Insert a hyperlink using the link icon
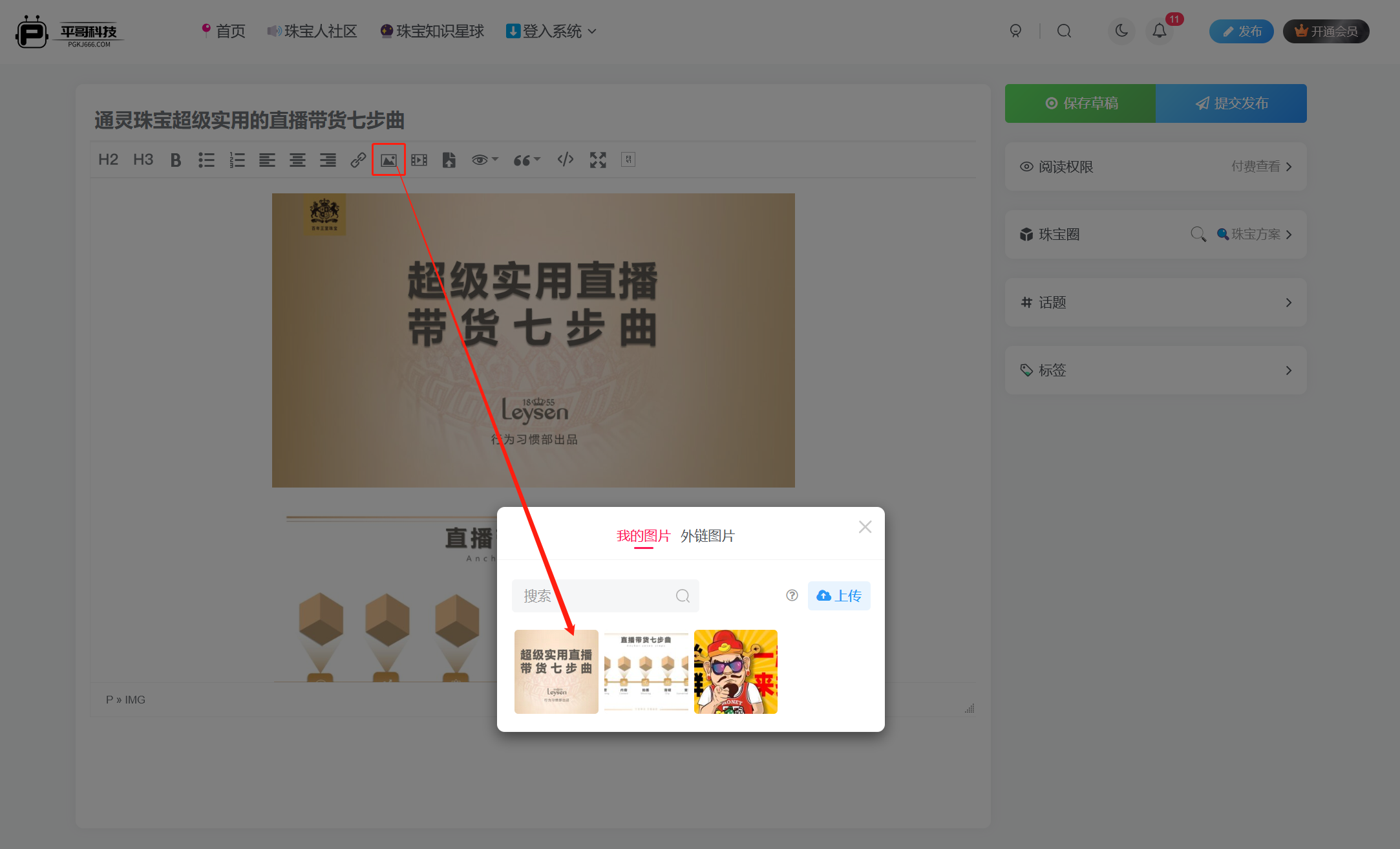Screen dimensions: 1400x849 tap(358, 159)
